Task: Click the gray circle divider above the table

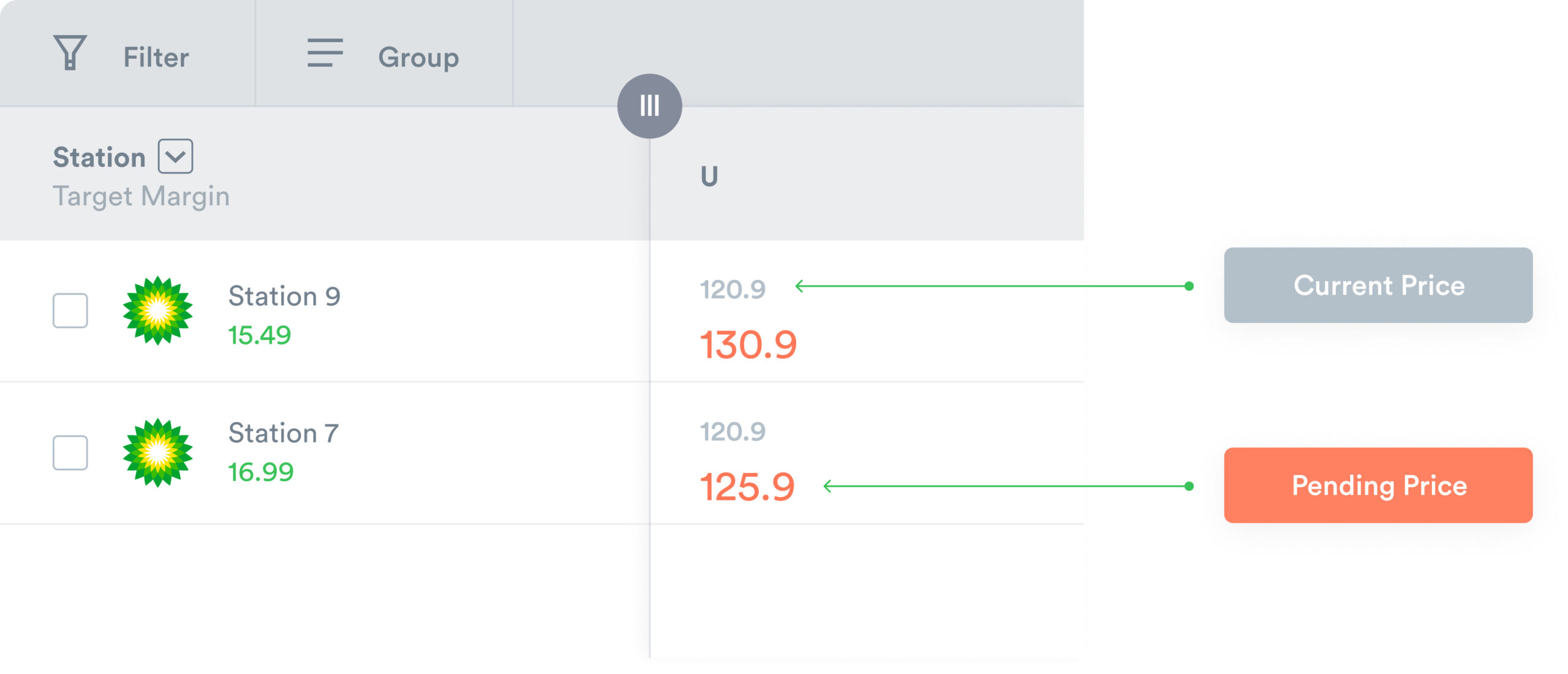Action: point(649,106)
